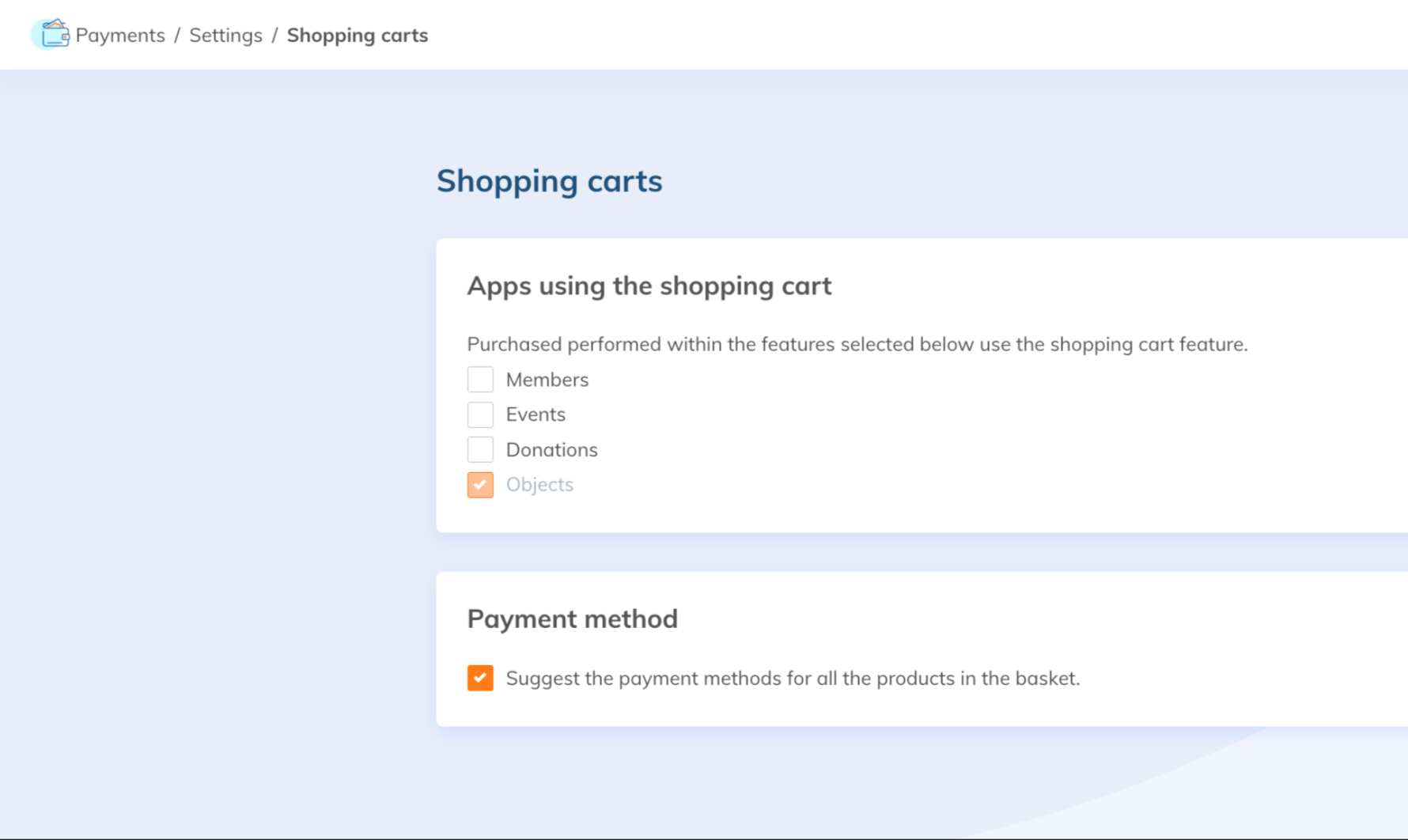Click the Shopping carts breadcrumb item
The height and width of the screenshot is (840, 1408).
pyautogui.click(x=358, y=36)
